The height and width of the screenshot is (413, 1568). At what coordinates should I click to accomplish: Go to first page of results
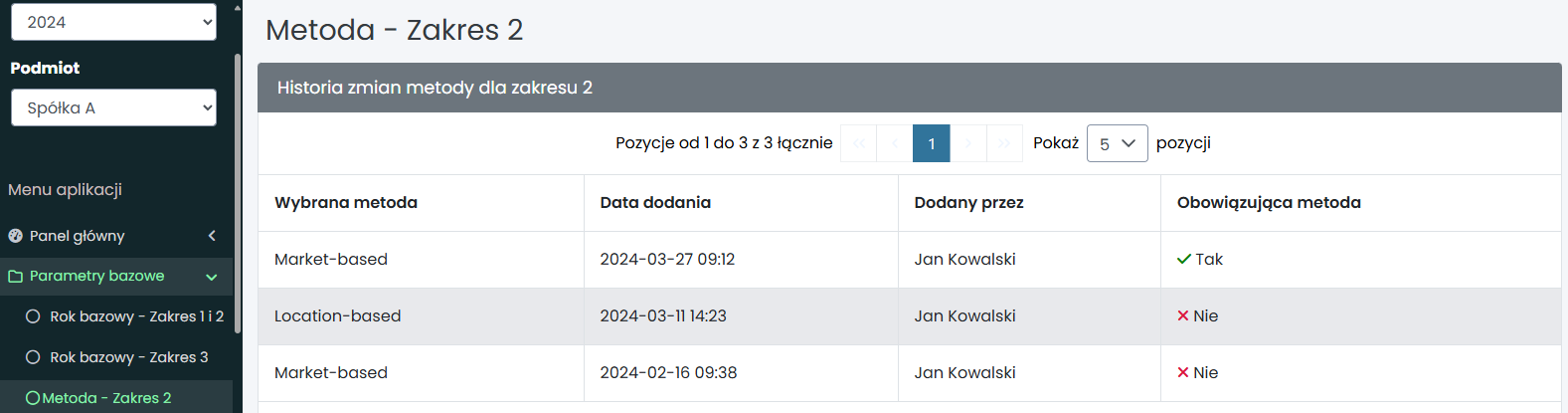pos(859,143)
